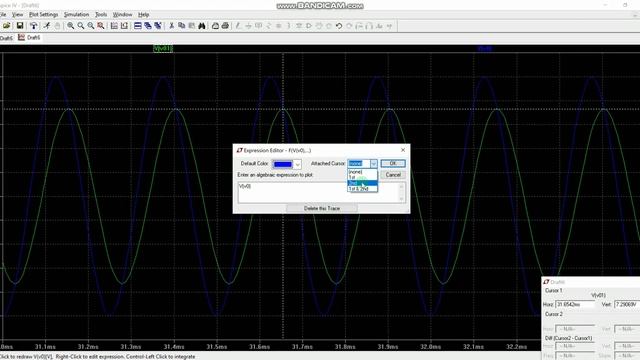The height and width of the screenshot is (360, 640).
Task: Click the blue trace label at the plot top
Action: tap(484, 49)
